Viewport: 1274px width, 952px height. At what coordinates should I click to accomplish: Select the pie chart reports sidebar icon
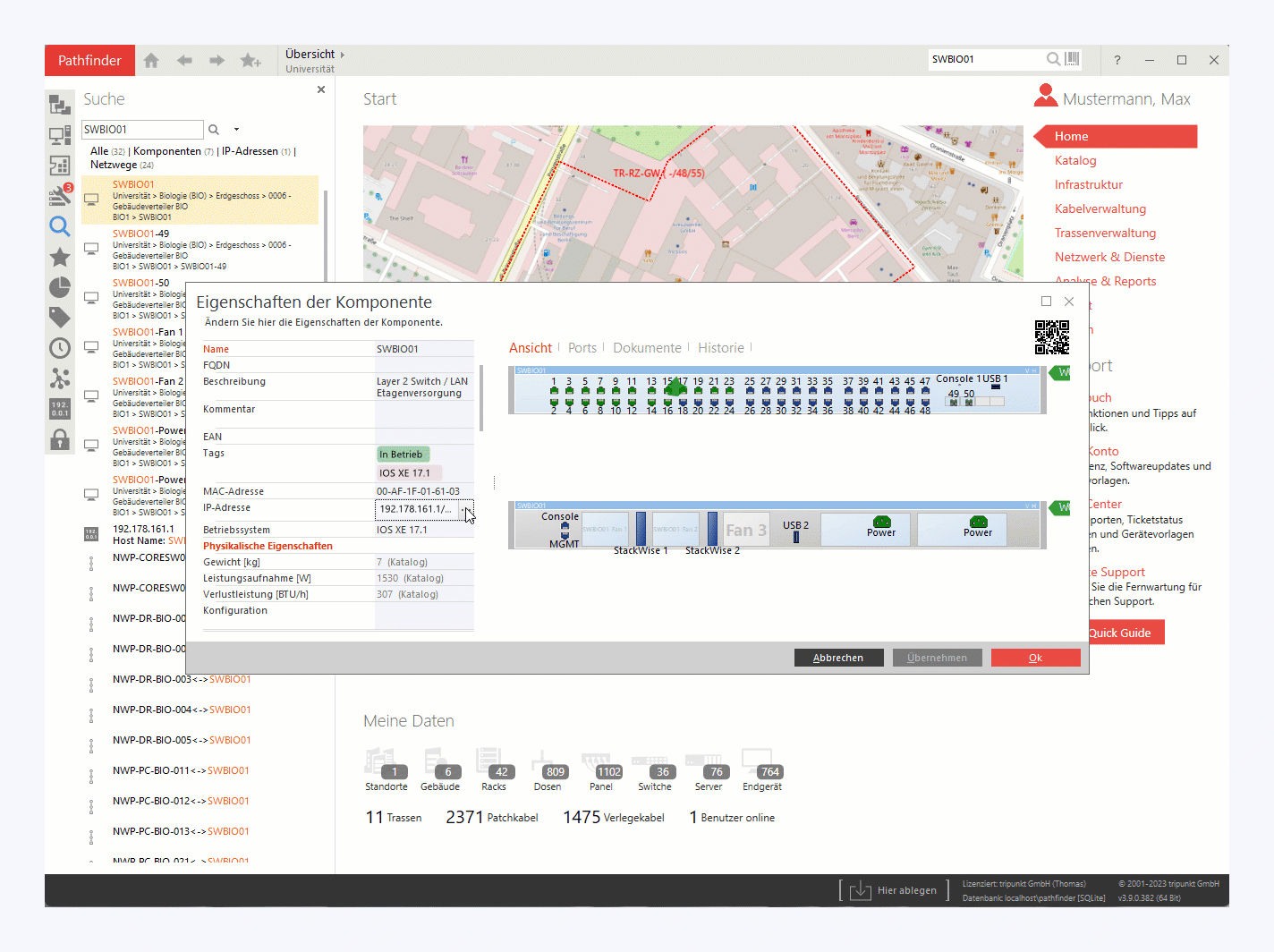tap(60, 287)
